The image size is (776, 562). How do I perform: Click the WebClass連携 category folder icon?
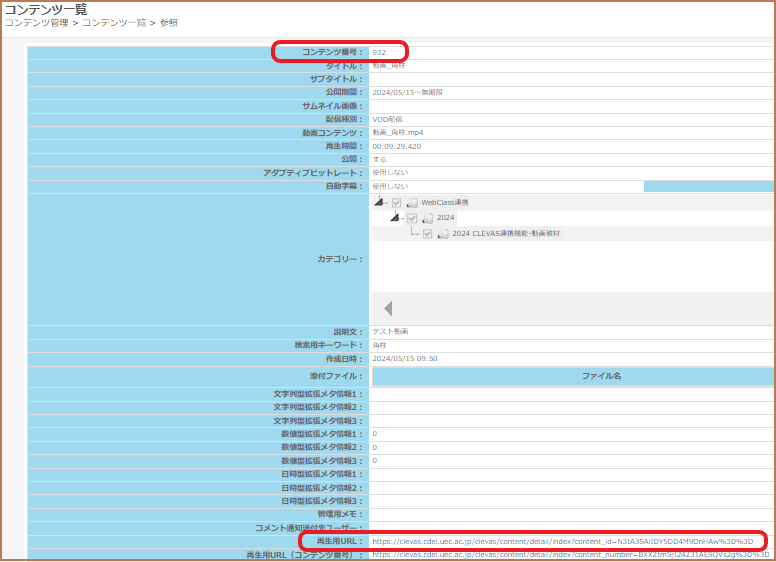(x=412, y=202)
